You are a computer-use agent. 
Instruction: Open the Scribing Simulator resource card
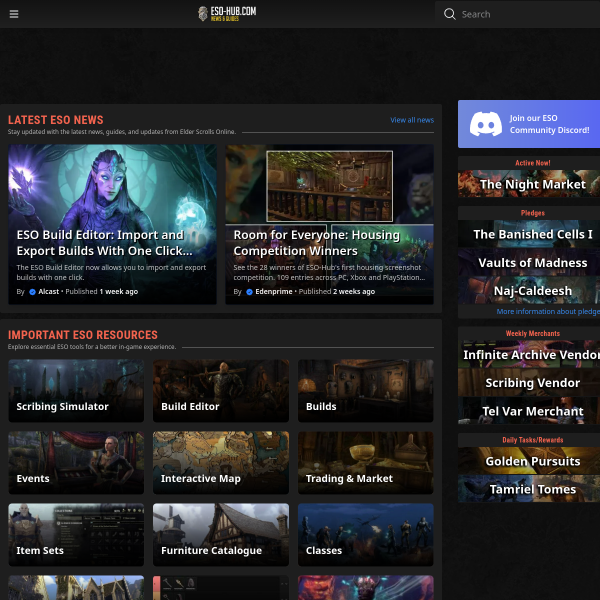76,391
